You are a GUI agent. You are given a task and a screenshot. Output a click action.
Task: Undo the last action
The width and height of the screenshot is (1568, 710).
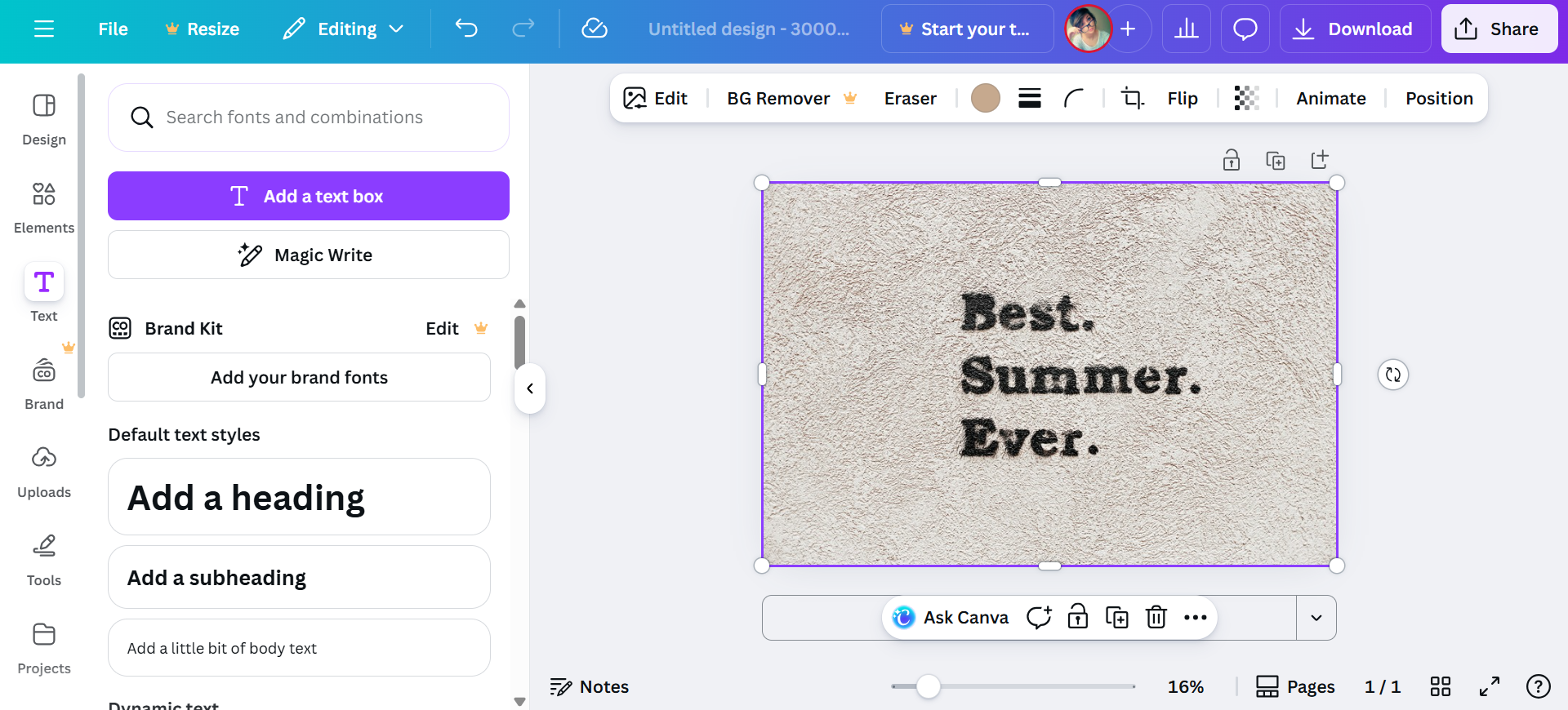466,29
